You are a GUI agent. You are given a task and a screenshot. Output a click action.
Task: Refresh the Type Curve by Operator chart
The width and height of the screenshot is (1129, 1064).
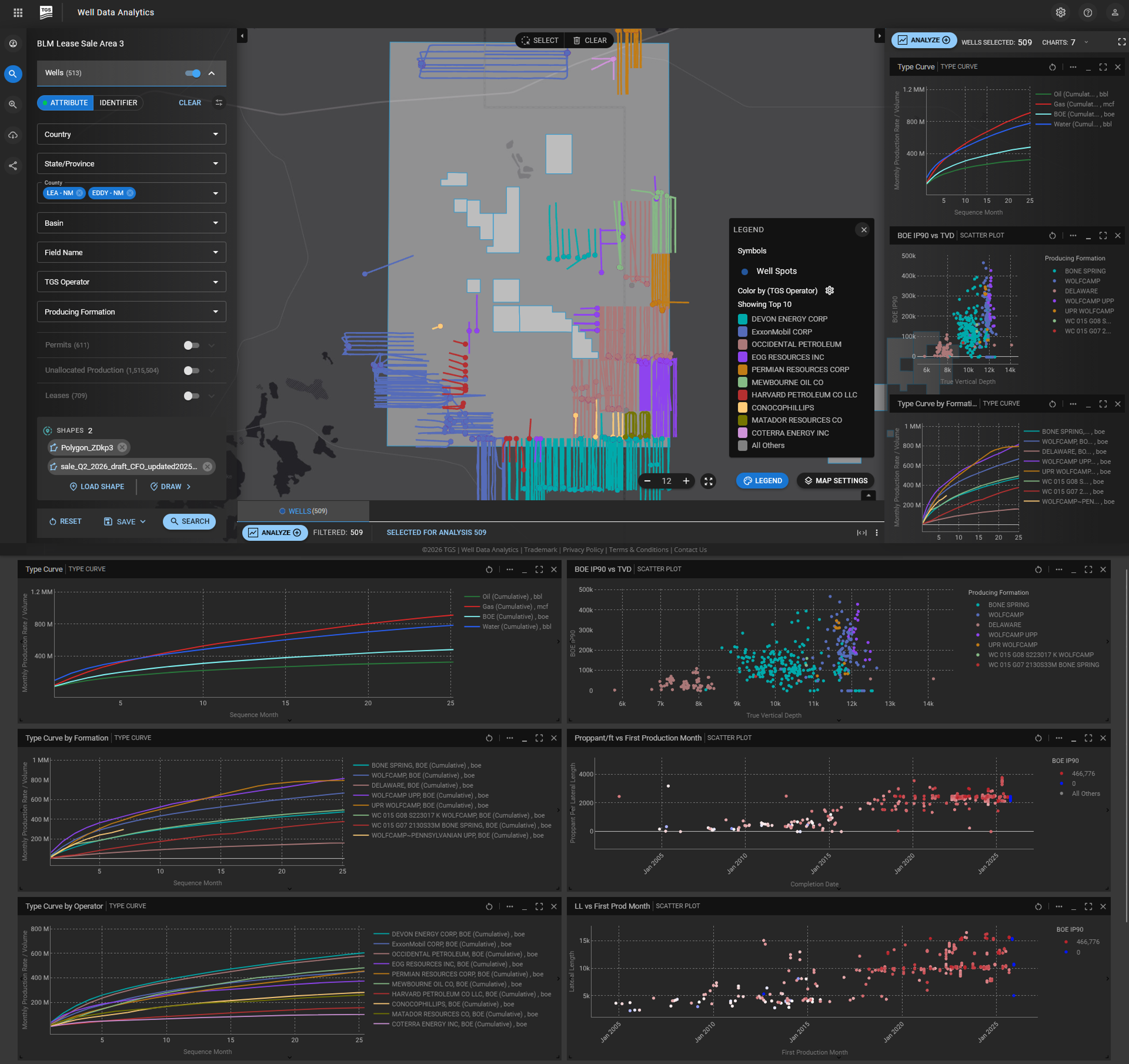[489, 906]
